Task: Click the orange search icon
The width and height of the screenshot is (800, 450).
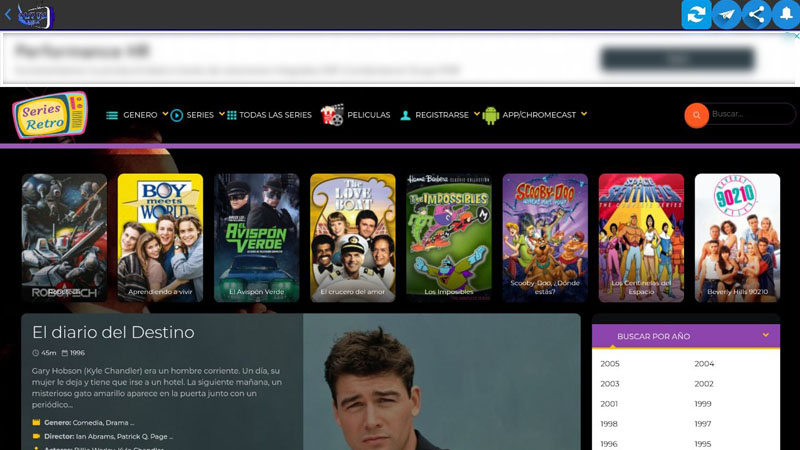Action: click(x=696, y=115)
